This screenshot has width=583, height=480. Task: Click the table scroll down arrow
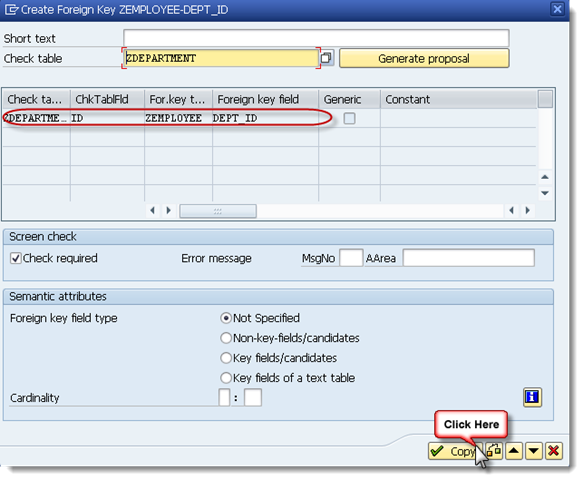[x=545, y=193]
